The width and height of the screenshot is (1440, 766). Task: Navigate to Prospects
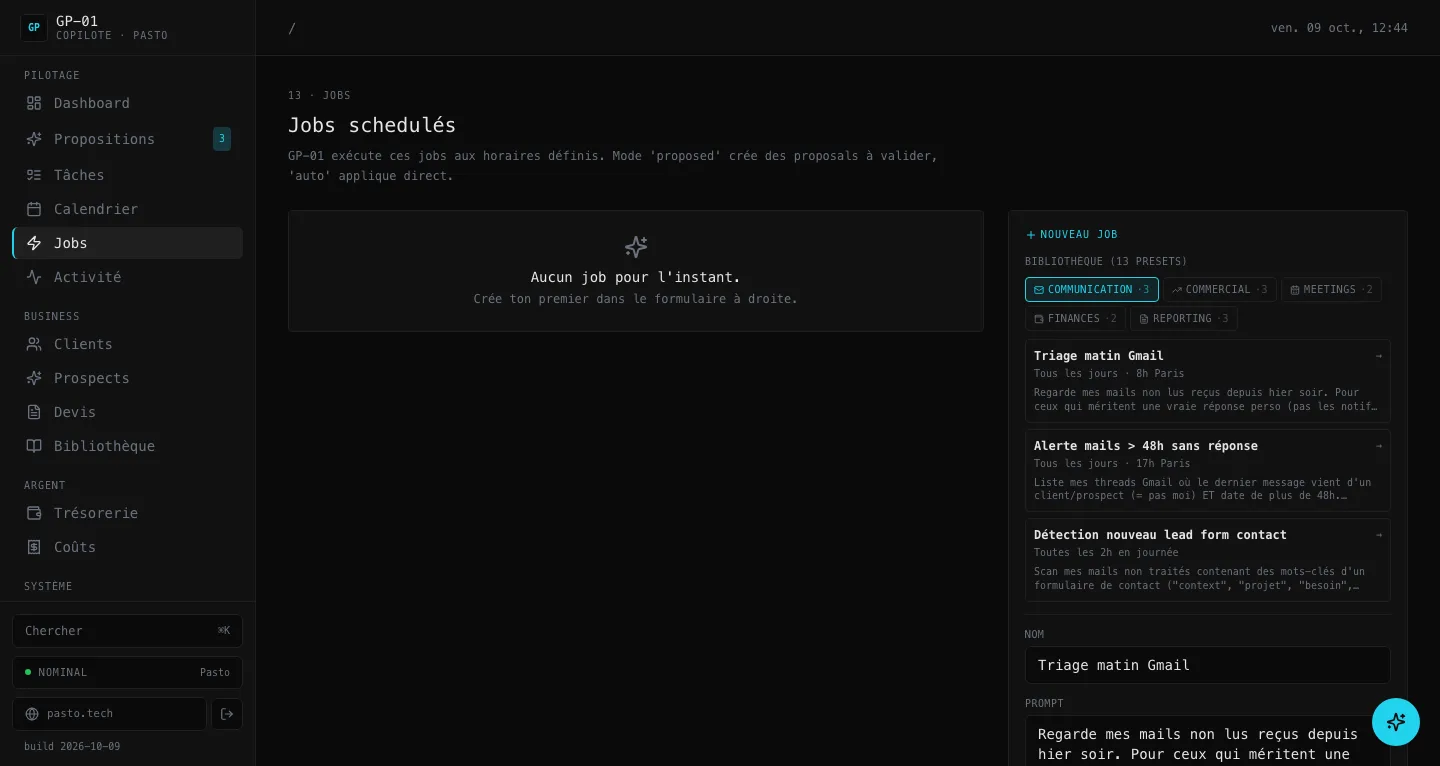tap(128, 378)
